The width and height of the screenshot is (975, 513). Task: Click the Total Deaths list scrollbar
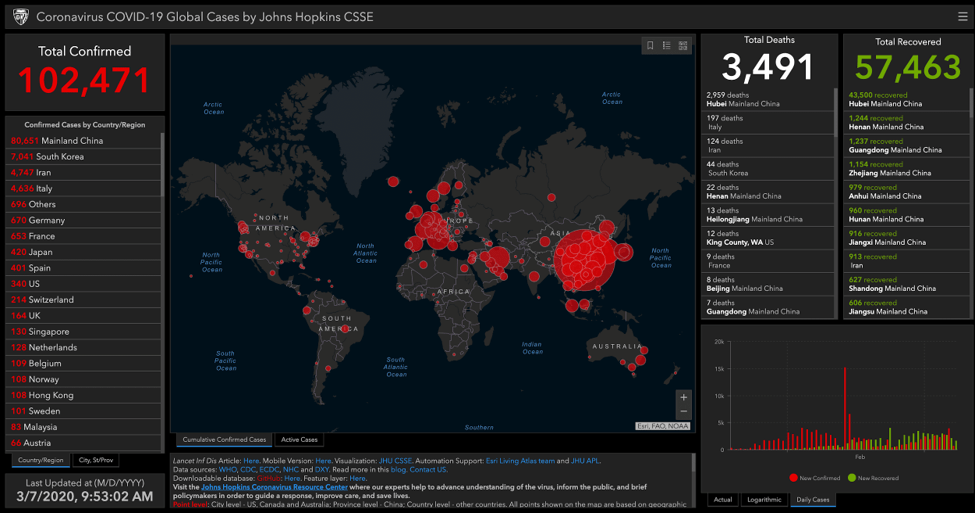click(836, 112)
